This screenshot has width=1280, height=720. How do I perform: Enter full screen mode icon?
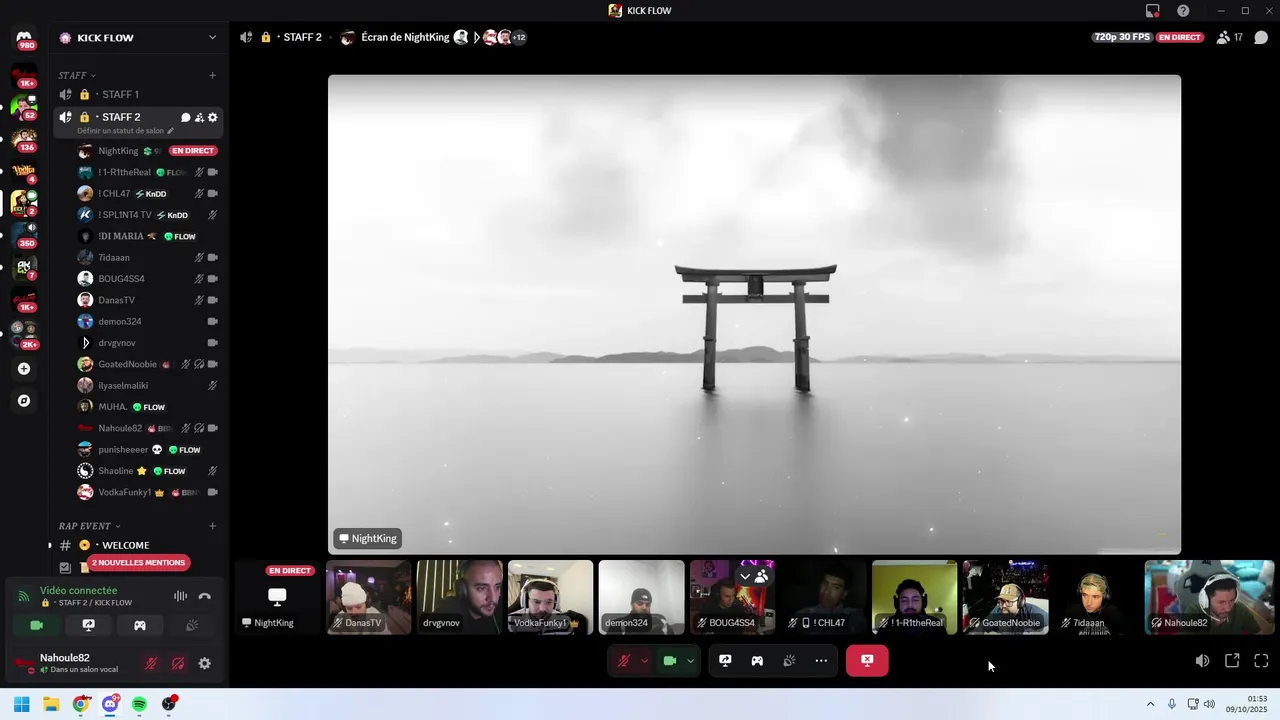click(1261, 661)
